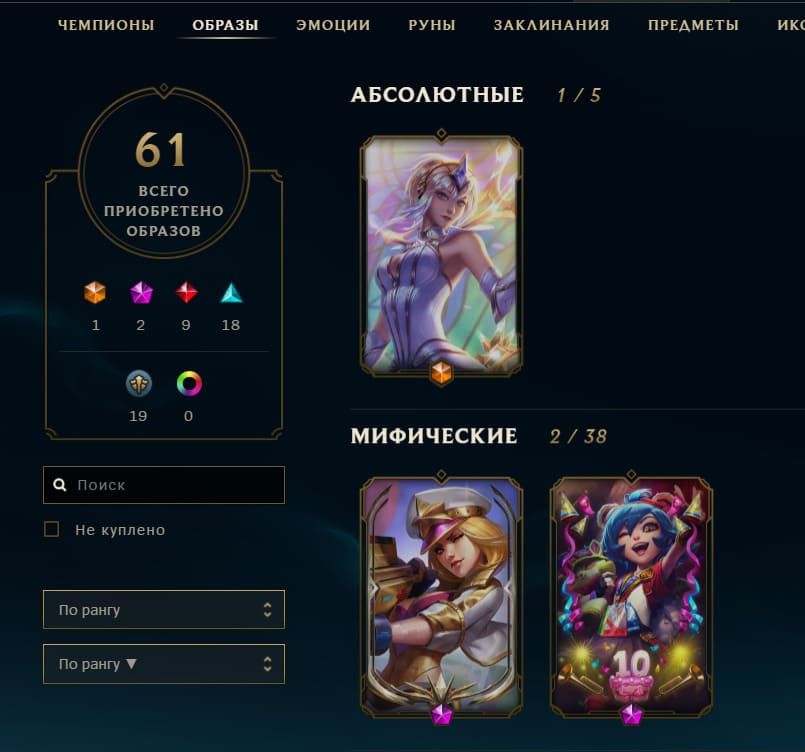This screenshot has width=805, height=752.
Task: Click the Поиск search input field
Action: pyautogui.click(x=164, y=485)
